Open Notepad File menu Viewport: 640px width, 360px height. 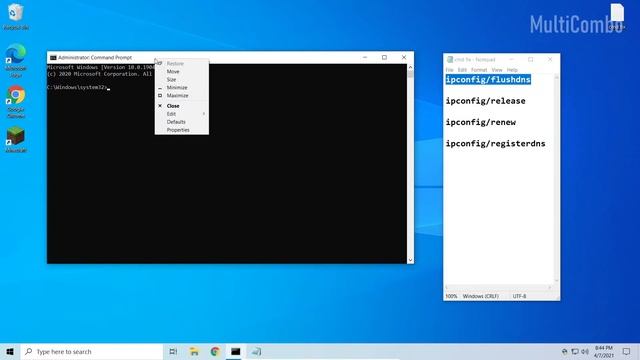click(x=449, y=70)
